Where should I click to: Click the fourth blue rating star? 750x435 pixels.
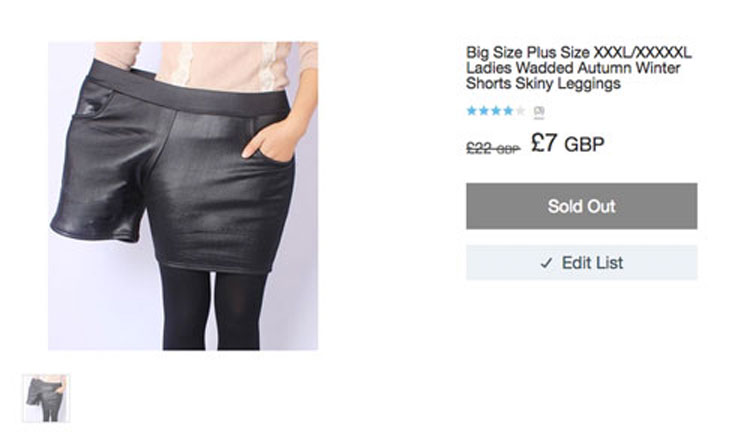(507, 111)
